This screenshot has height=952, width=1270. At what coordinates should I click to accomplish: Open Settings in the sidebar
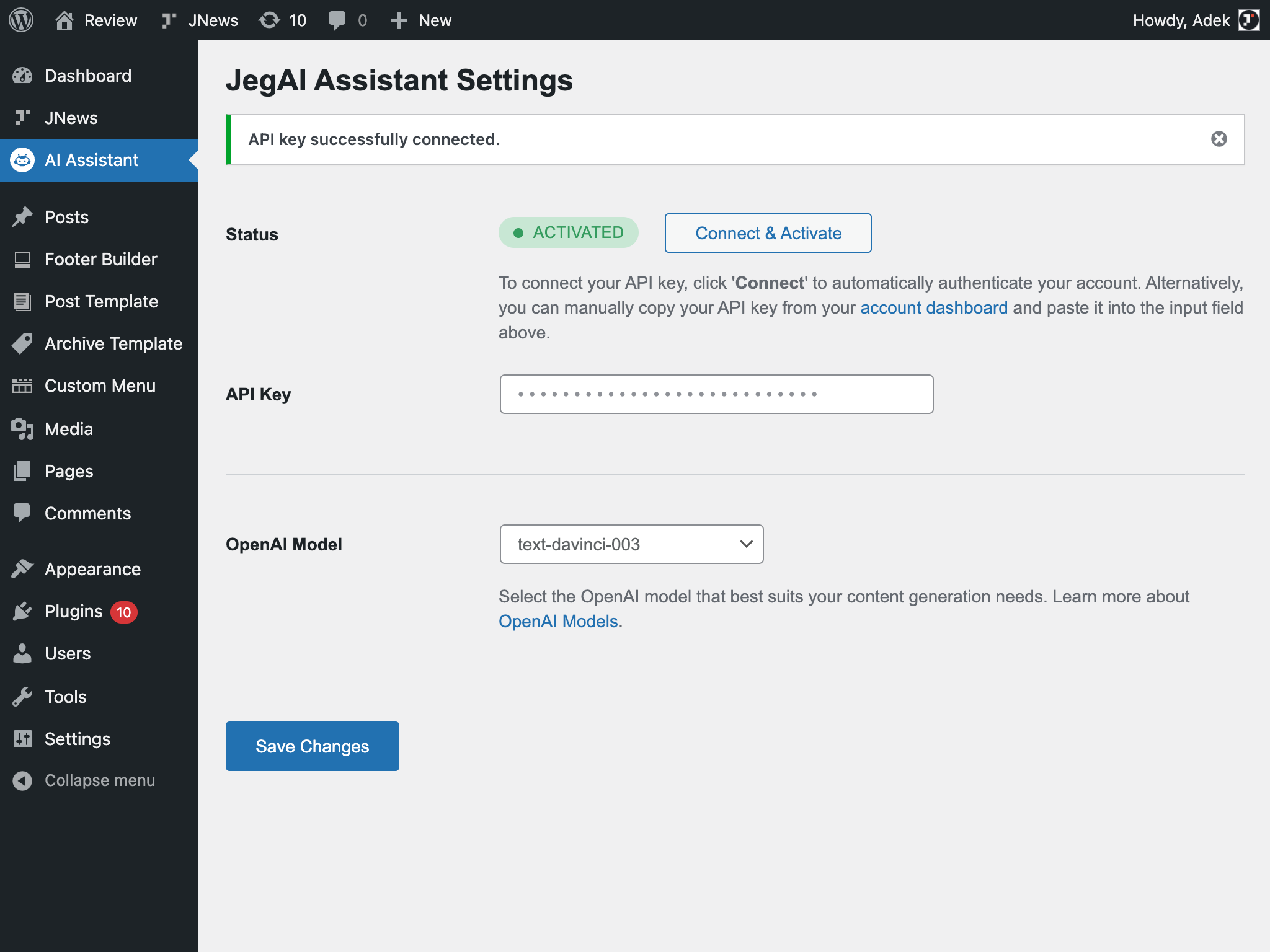pyautogui.click(x=78, y=739)
